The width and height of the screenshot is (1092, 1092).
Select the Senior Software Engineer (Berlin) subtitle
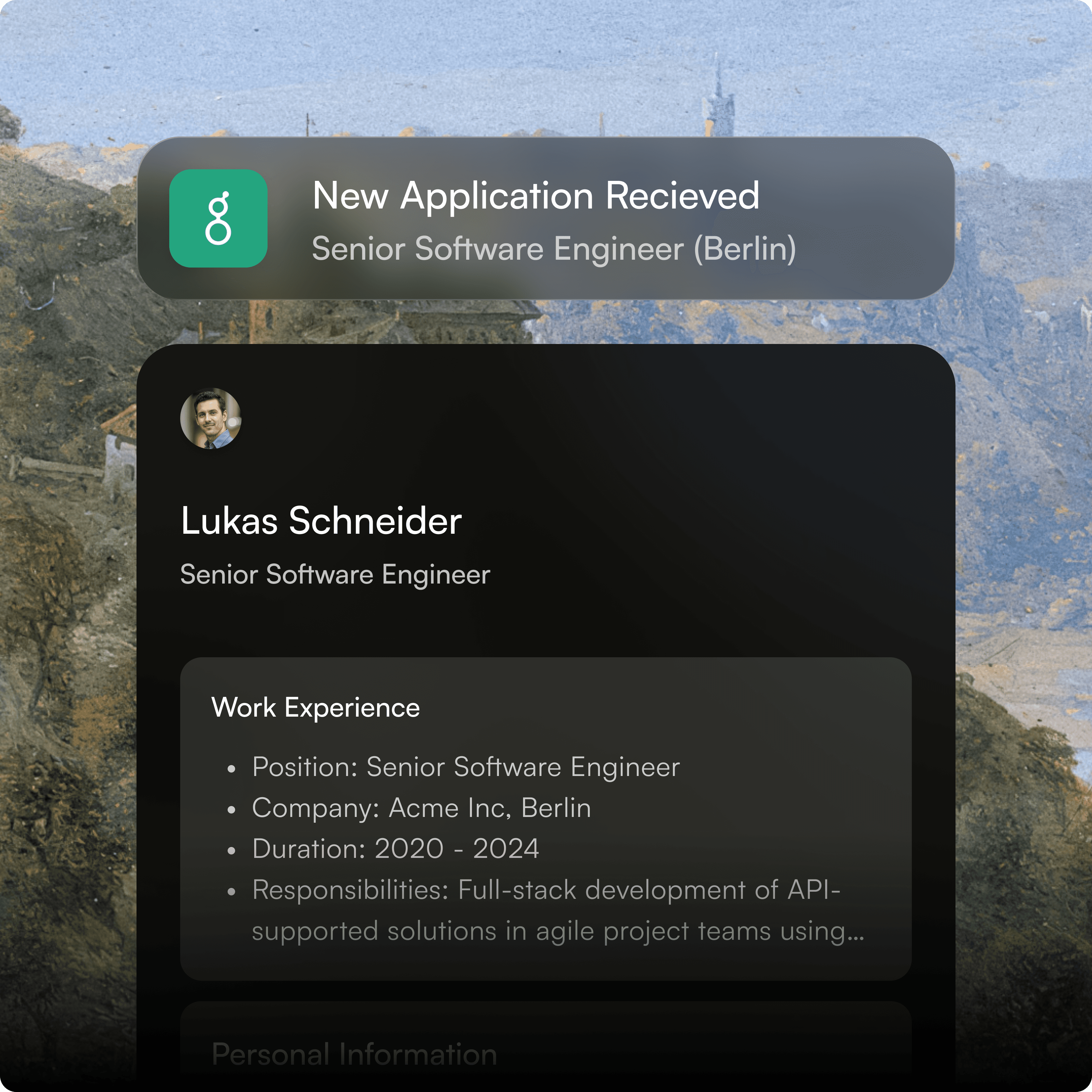[554, 249]
